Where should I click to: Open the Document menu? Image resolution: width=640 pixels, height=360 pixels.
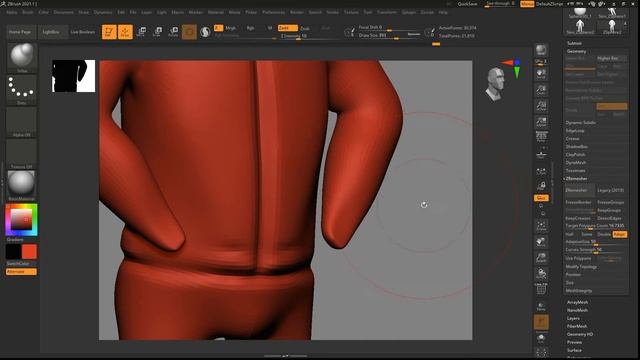pos(64,12)
